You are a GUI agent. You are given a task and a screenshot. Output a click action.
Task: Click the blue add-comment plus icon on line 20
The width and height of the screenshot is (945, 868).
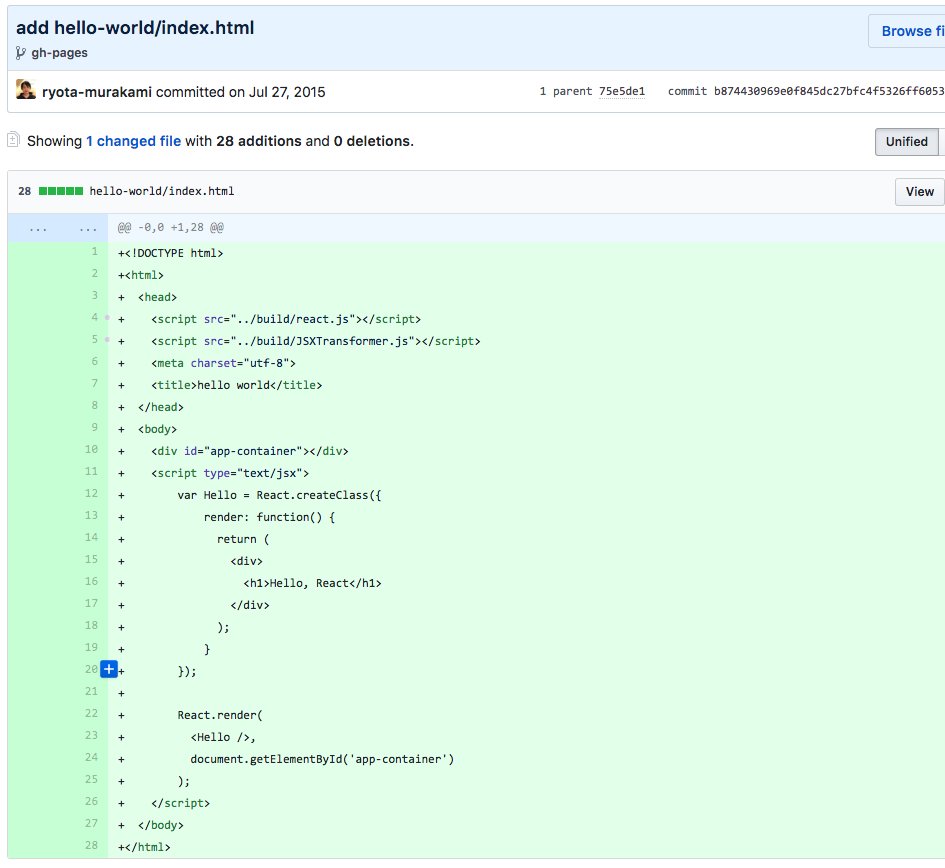tap(109, 669)
